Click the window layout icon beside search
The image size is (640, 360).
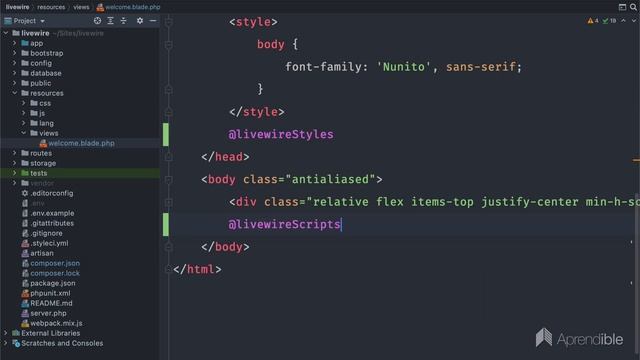pyautogui.click(x=622, y=7)
